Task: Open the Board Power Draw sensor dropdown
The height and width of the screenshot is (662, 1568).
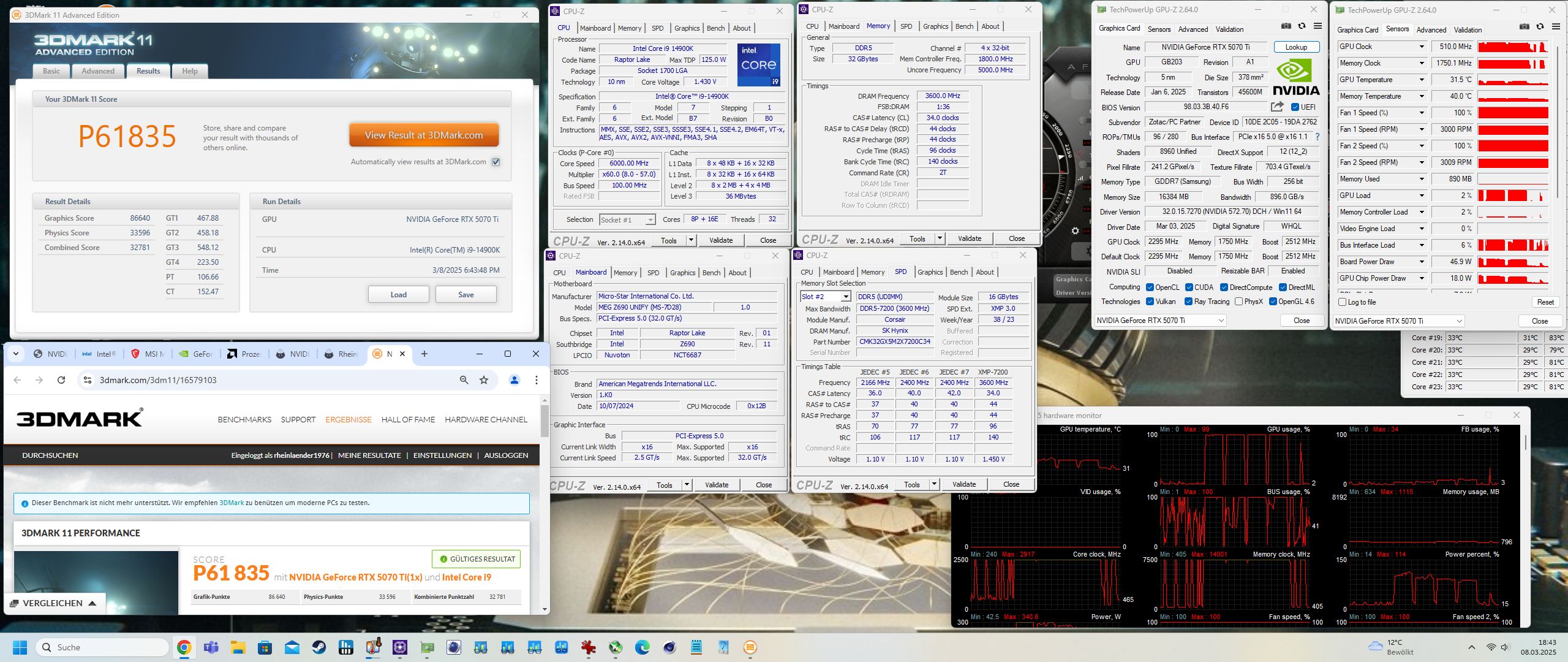Action: click(1422, 262)
